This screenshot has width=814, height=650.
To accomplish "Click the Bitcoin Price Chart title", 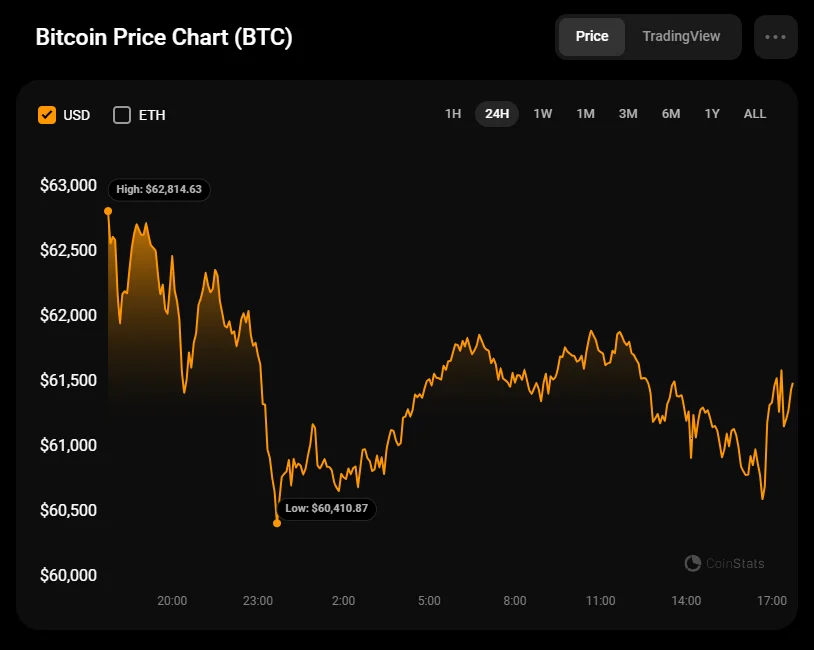I will pyautogui.click(x=164, y=37).
